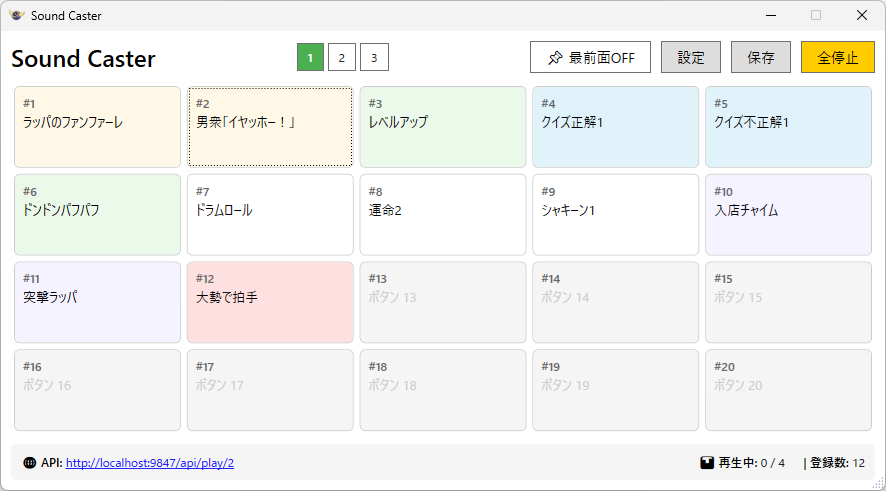
Task: Click empty slot ボタン 17
Action: point(270,390)
